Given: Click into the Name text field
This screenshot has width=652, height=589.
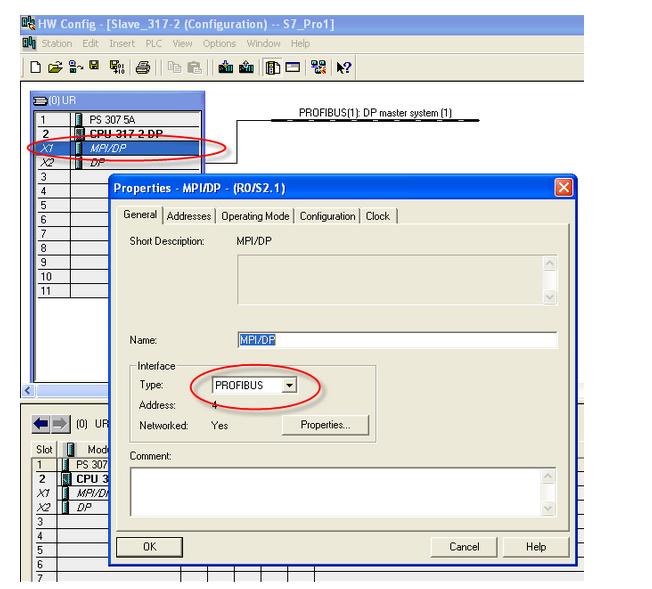Looking at the screenshot, I should coord(396,340).
